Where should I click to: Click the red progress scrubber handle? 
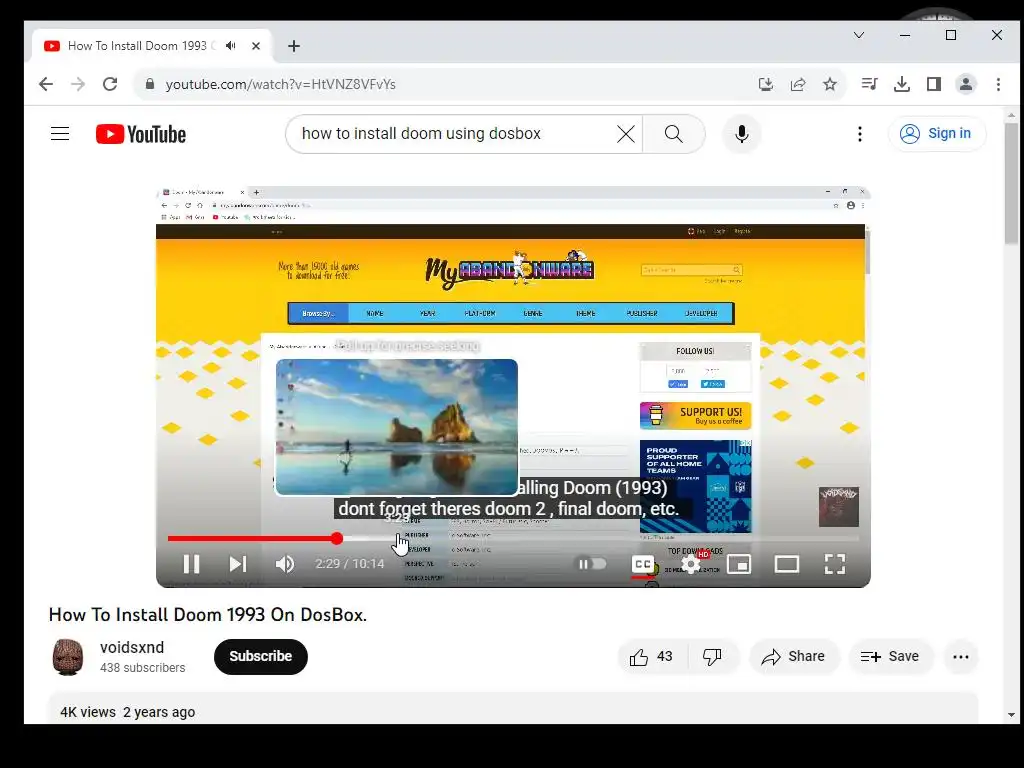(336, 538)
